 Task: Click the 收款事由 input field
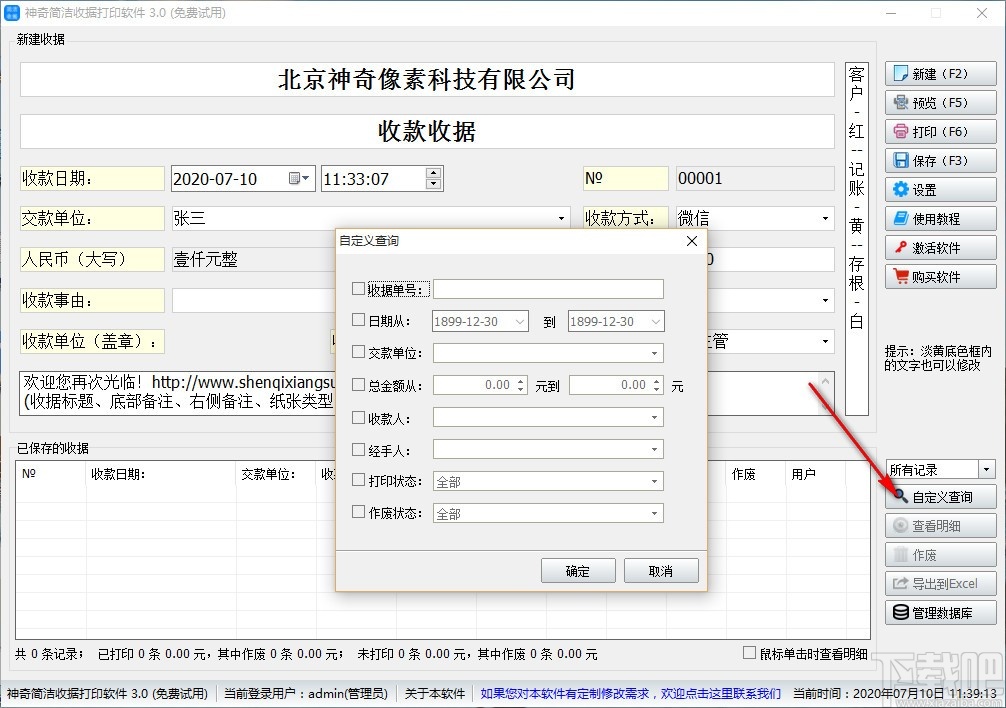[x=250, y=300]
